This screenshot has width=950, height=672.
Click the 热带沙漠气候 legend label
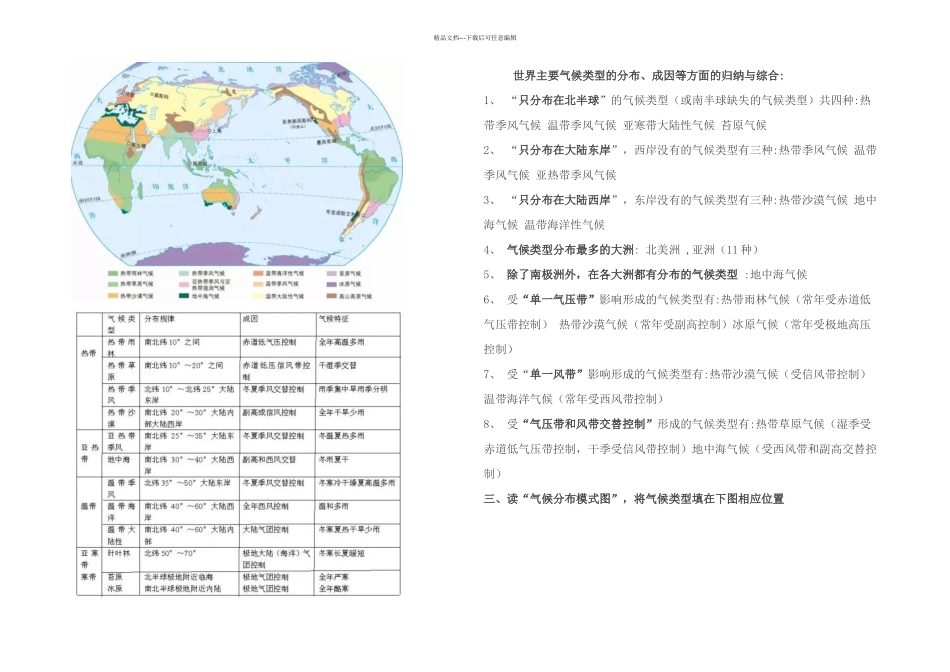click(136, 296)
